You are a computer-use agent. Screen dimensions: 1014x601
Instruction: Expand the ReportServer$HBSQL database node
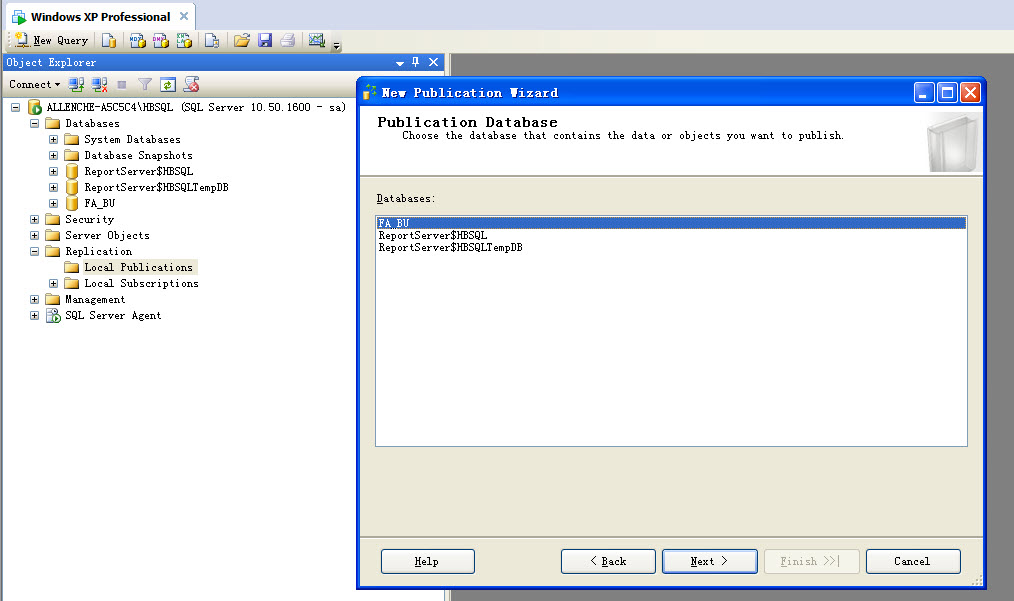(x=54, y=171)
